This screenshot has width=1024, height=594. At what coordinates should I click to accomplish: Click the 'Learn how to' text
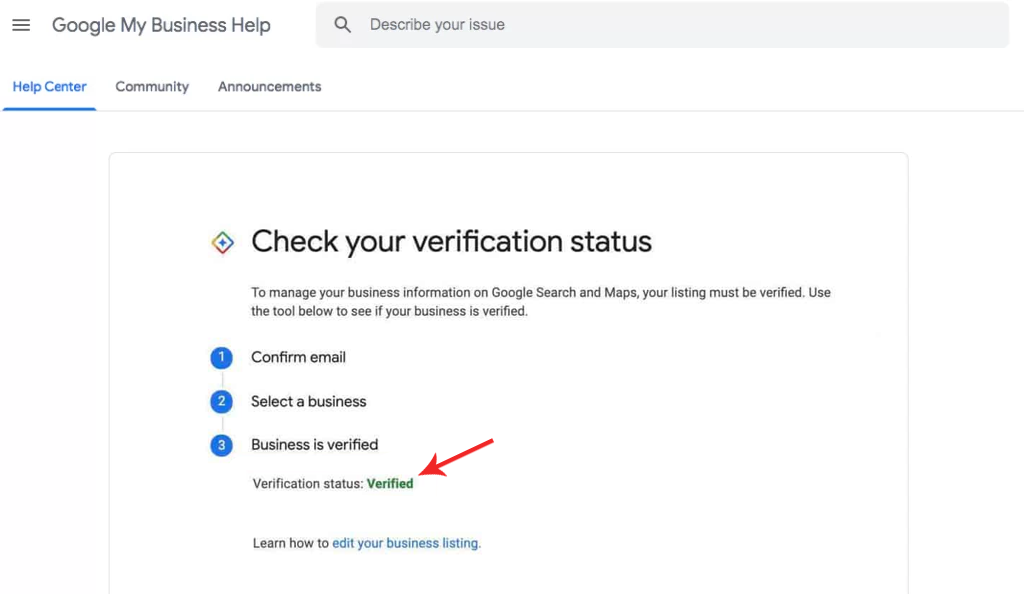coord(291,543)
